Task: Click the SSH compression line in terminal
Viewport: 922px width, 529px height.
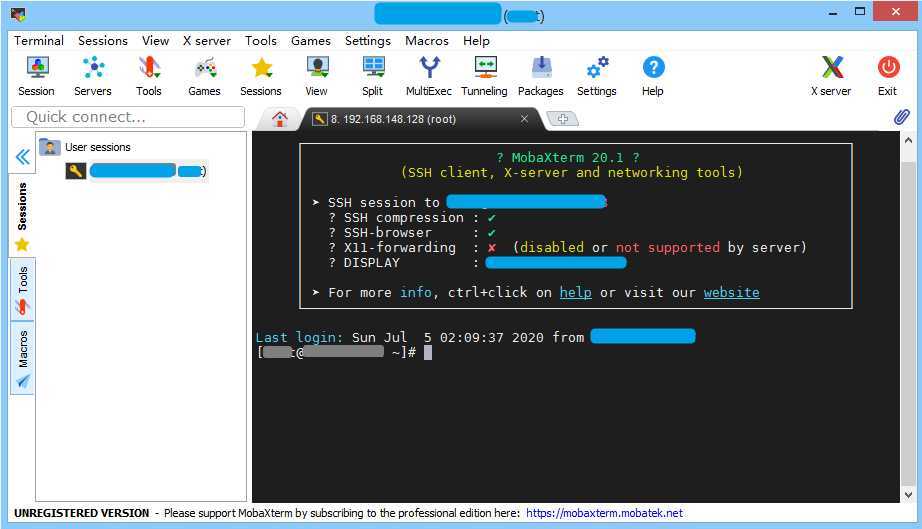Action: pos(412,217)
